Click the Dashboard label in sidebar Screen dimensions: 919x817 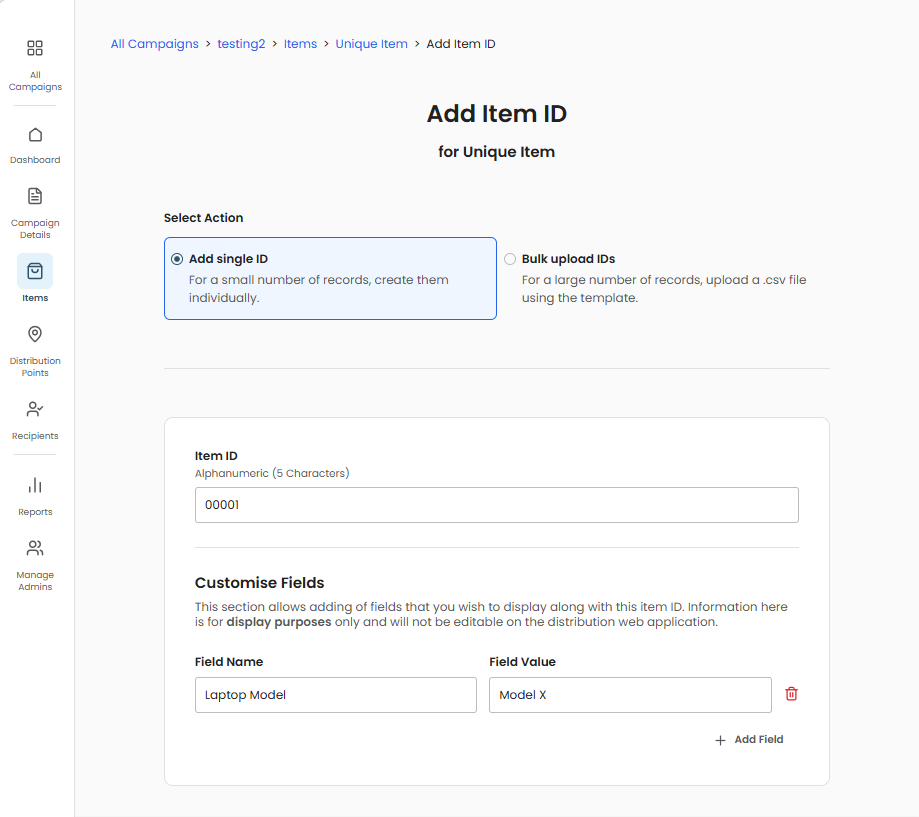[35, 160]
